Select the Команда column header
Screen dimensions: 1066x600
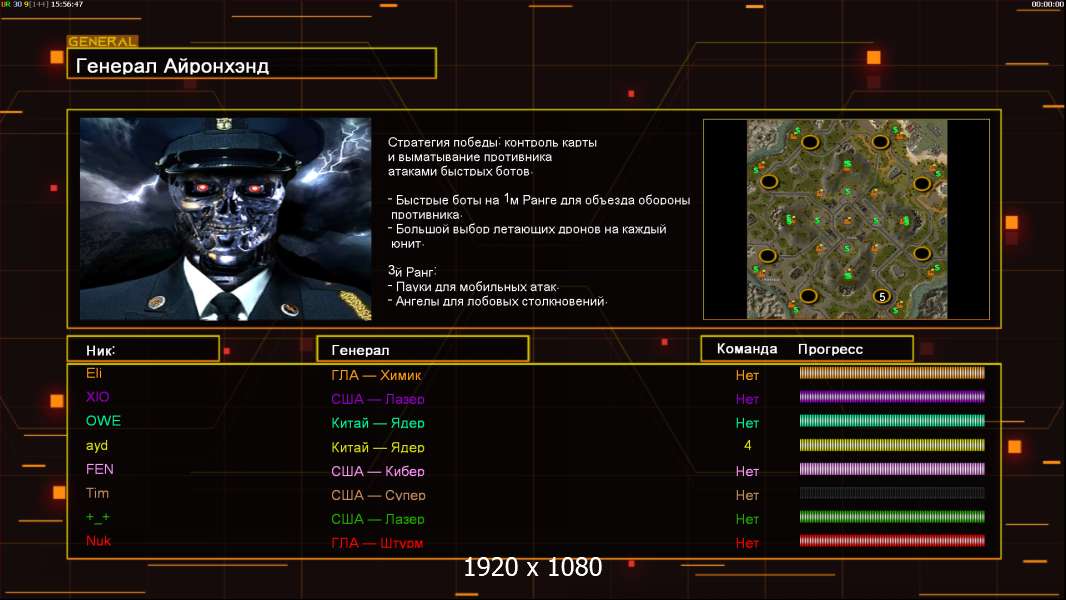[x=747, y=349]
